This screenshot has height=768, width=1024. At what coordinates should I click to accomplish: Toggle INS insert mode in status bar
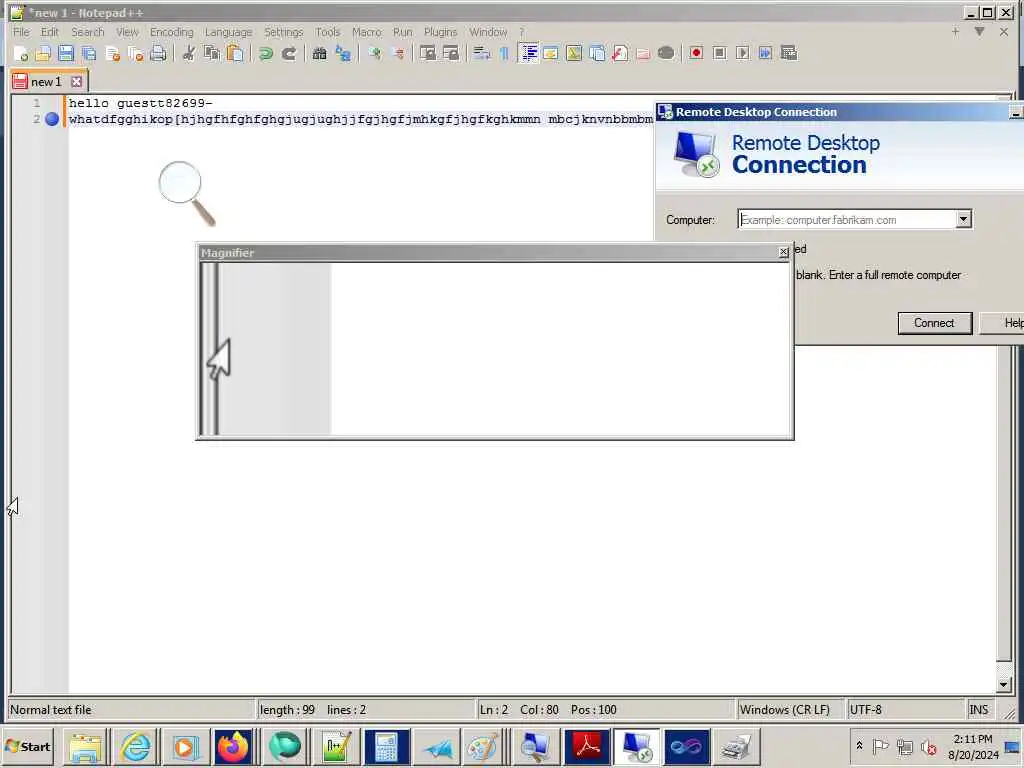point(978,710)
